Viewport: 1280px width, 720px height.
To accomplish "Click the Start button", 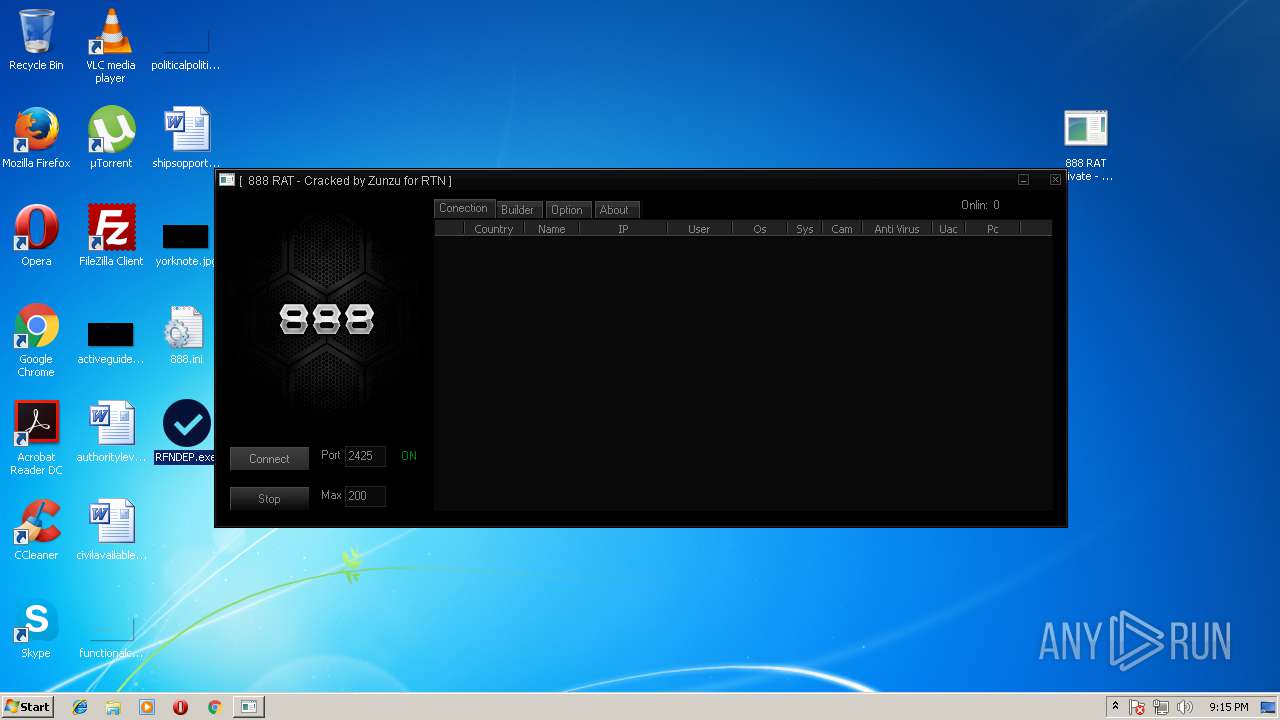I will pos(27,707).
